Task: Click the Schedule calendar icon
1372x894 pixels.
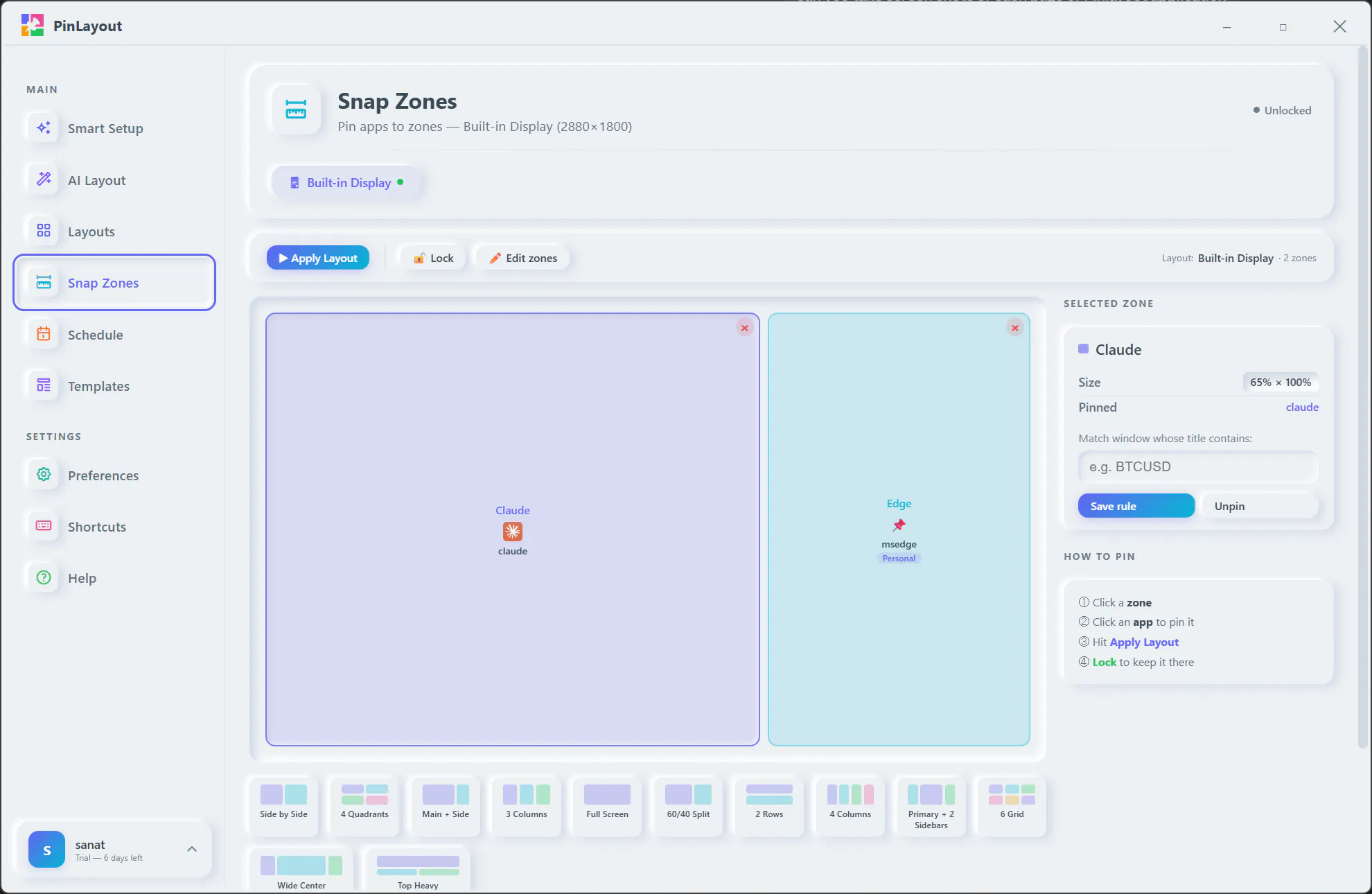Action: click(x=44, y=334)
